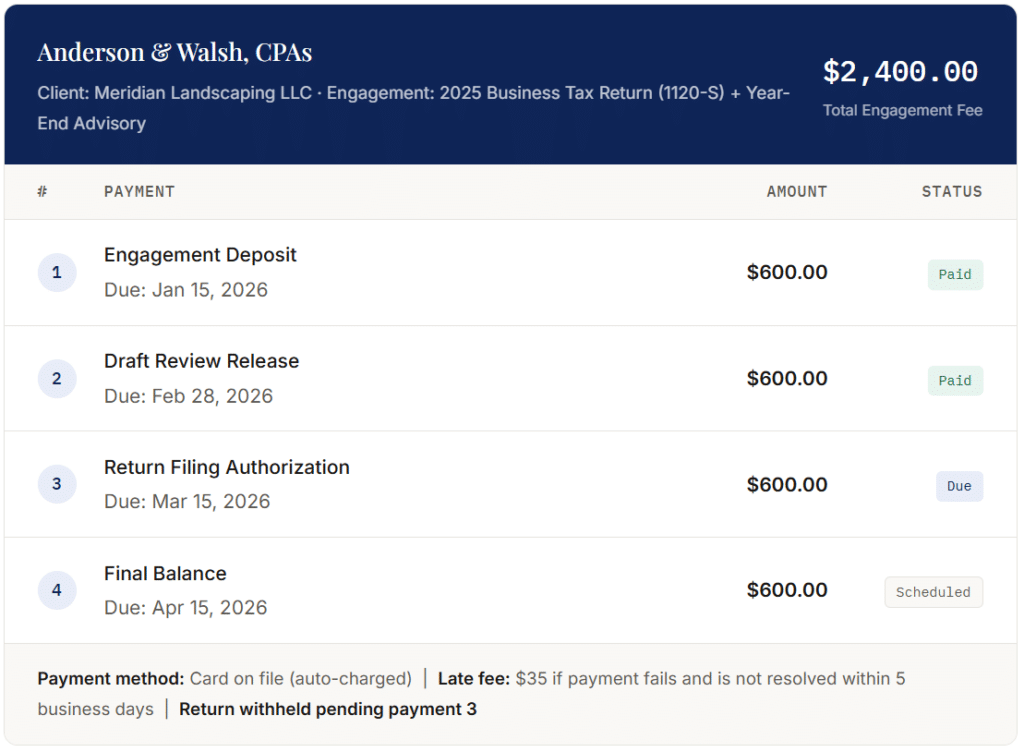Viewport: 1024px width, 752px height.
Task: Select the Due: Mar 15, 2026 date
Action: (187, 501)
